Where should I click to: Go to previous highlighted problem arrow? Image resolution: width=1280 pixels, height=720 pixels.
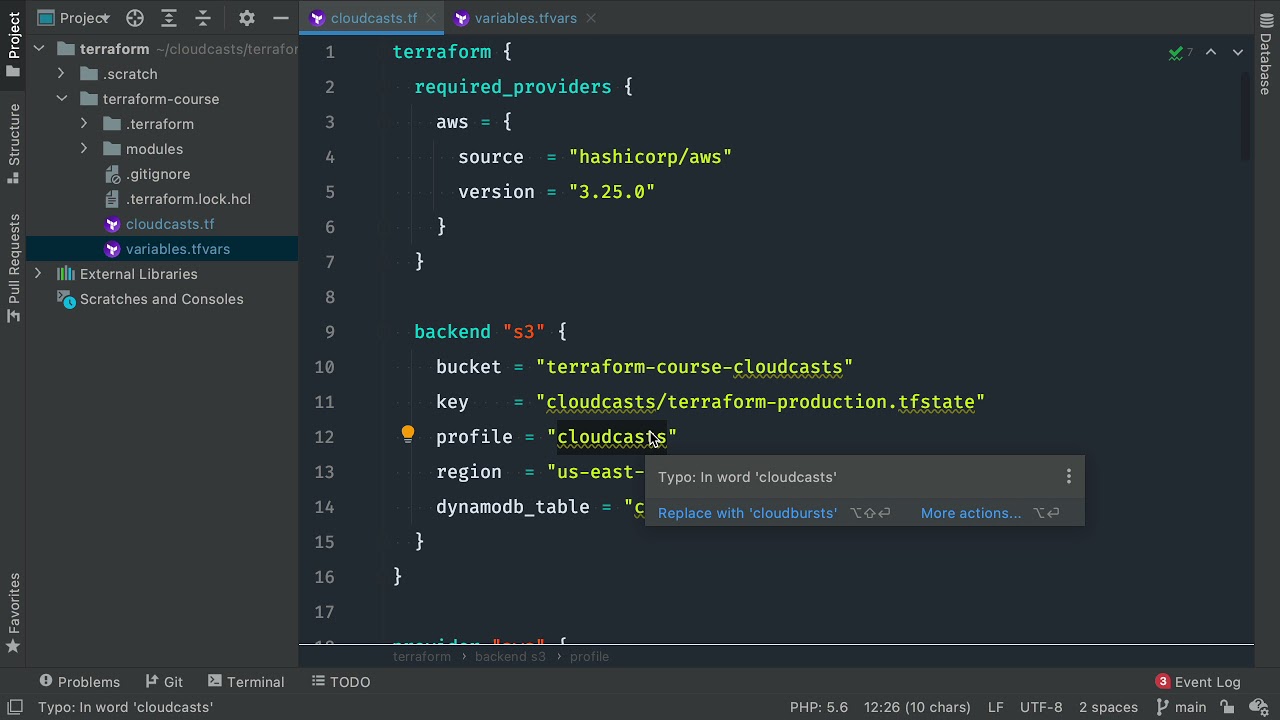coord(1211,52)
